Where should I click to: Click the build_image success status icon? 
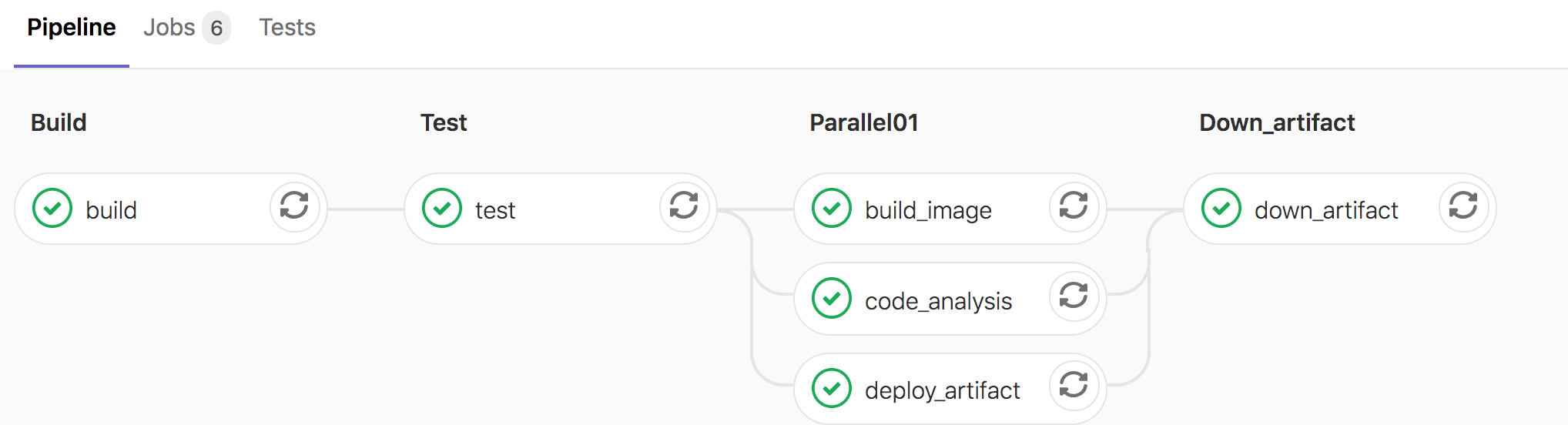tap(832, 209)
